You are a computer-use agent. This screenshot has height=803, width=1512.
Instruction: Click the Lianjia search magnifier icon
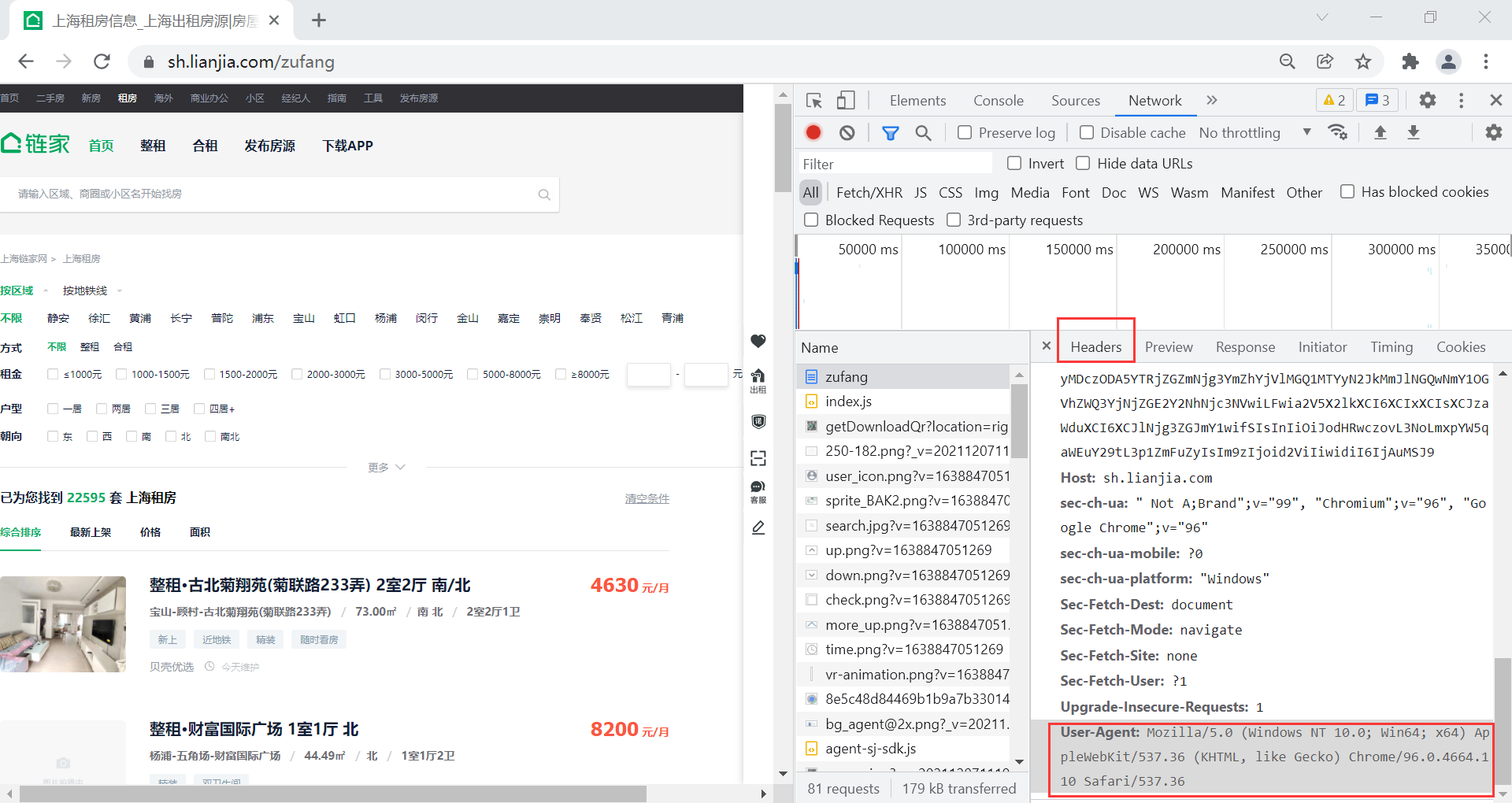(x=544, y=194)
